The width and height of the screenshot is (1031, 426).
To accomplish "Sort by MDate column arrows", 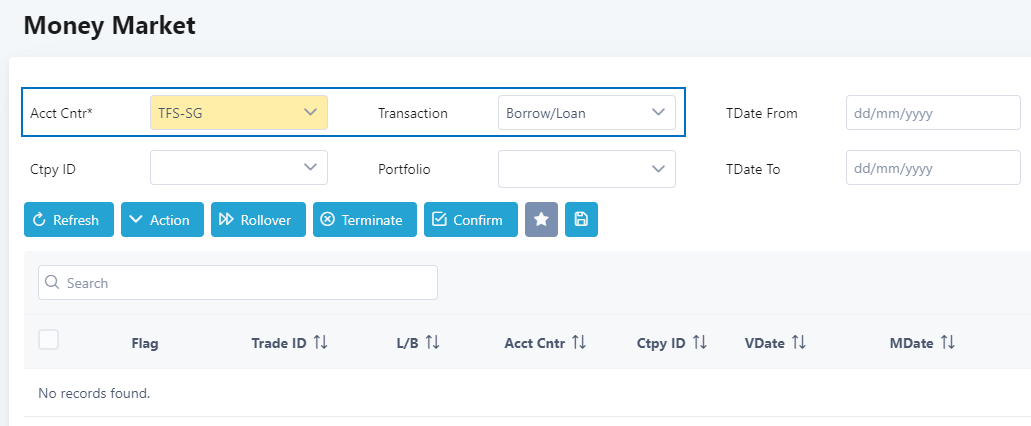I will [948, 343].
